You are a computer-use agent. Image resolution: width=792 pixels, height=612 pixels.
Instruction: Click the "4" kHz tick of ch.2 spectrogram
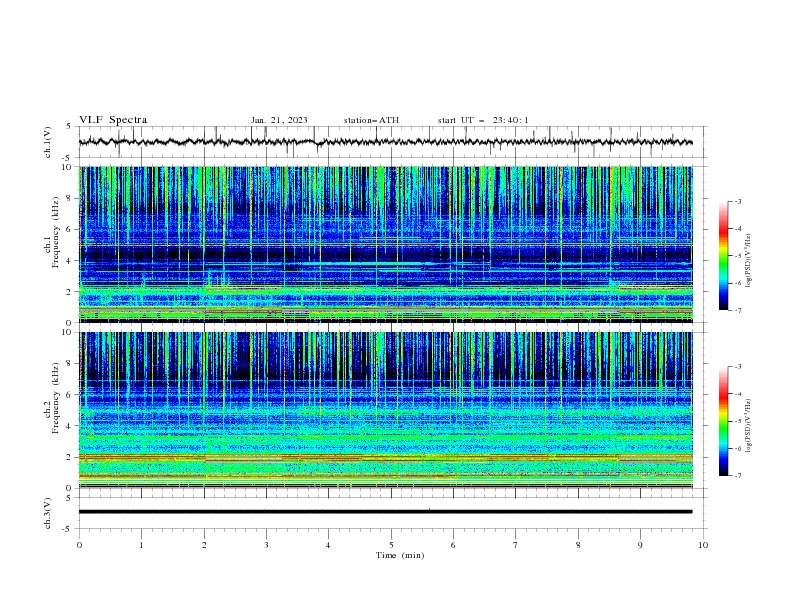point(71,426)
